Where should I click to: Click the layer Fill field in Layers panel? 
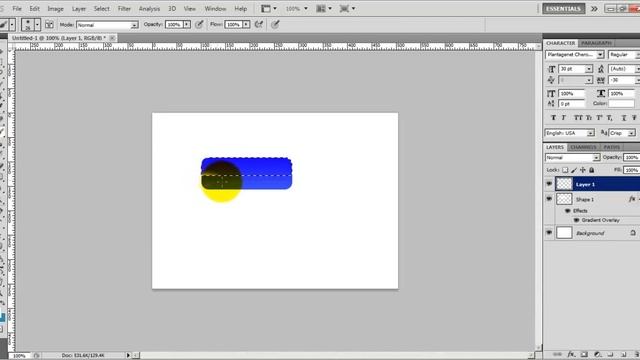(x=631, y=170)
